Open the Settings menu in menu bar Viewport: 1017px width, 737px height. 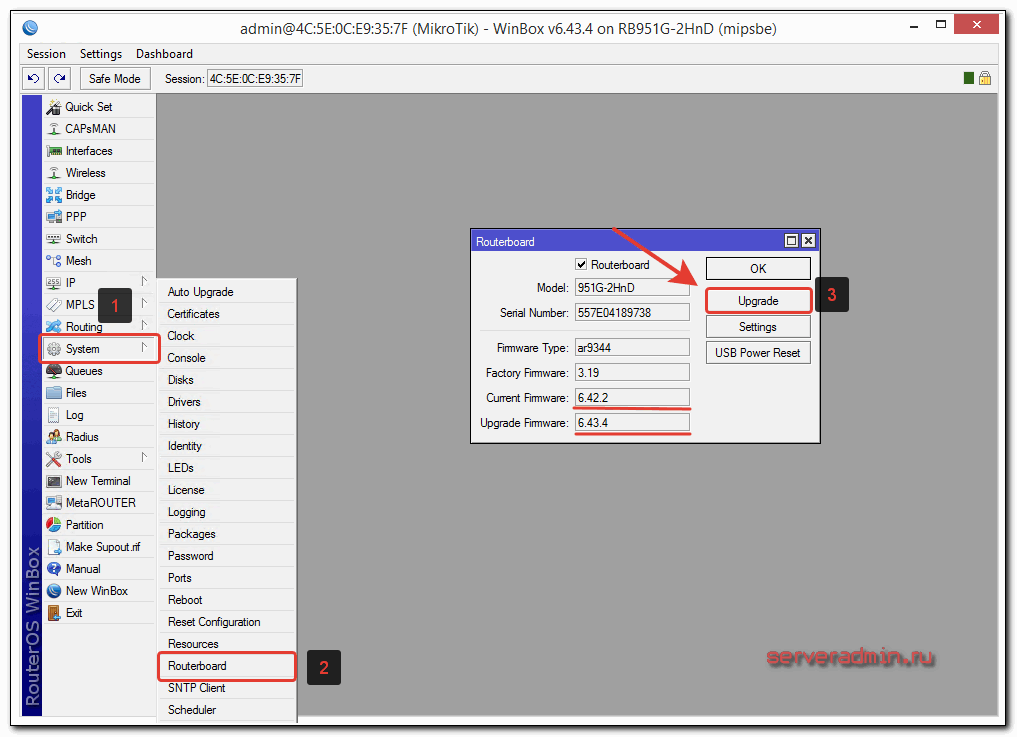(x=101, y=54)
